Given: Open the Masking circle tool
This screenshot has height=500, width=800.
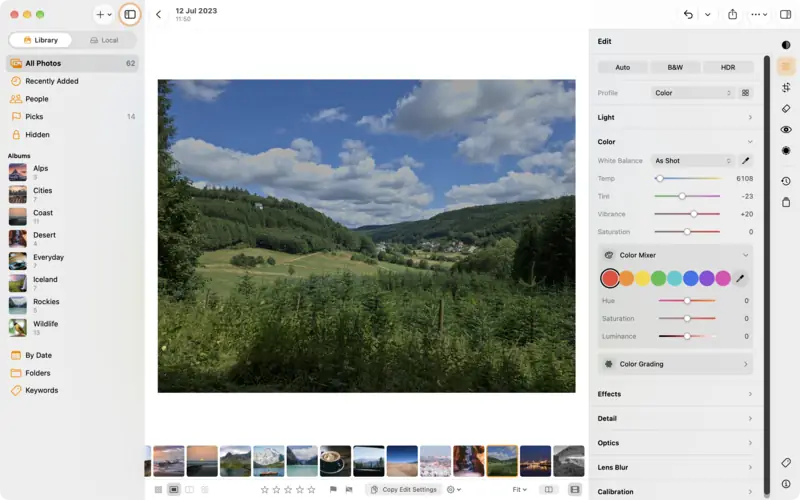Looking at the screenshot, I should 786,151.
